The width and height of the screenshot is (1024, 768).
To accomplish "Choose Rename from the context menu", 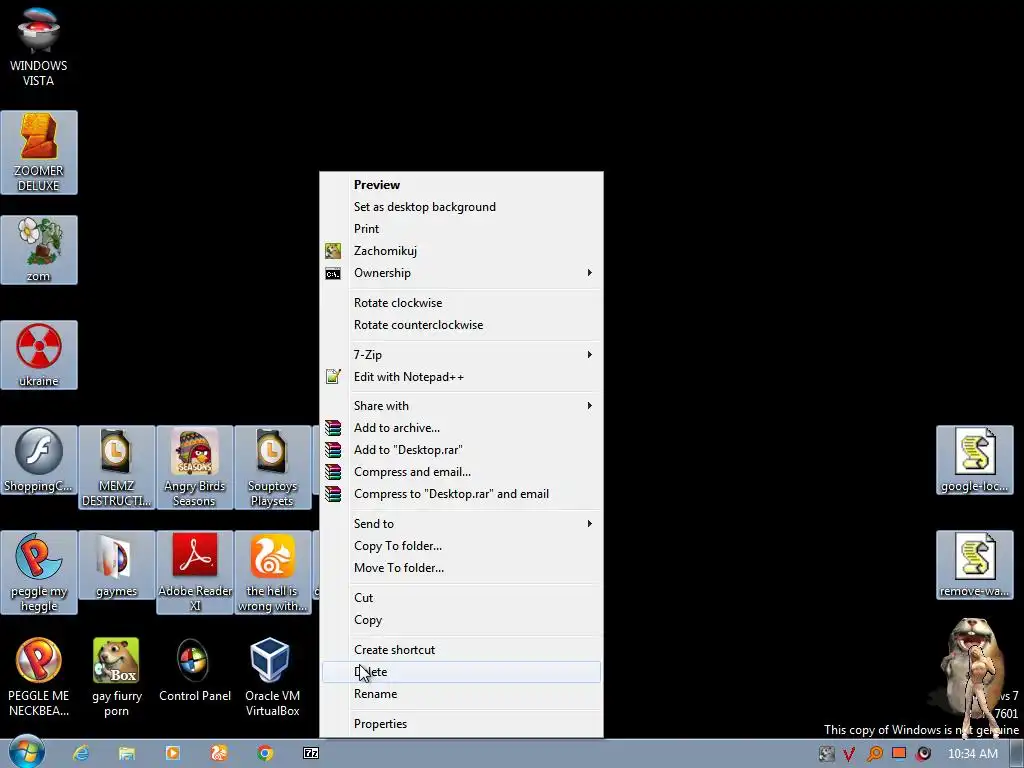I will [461, 694].
